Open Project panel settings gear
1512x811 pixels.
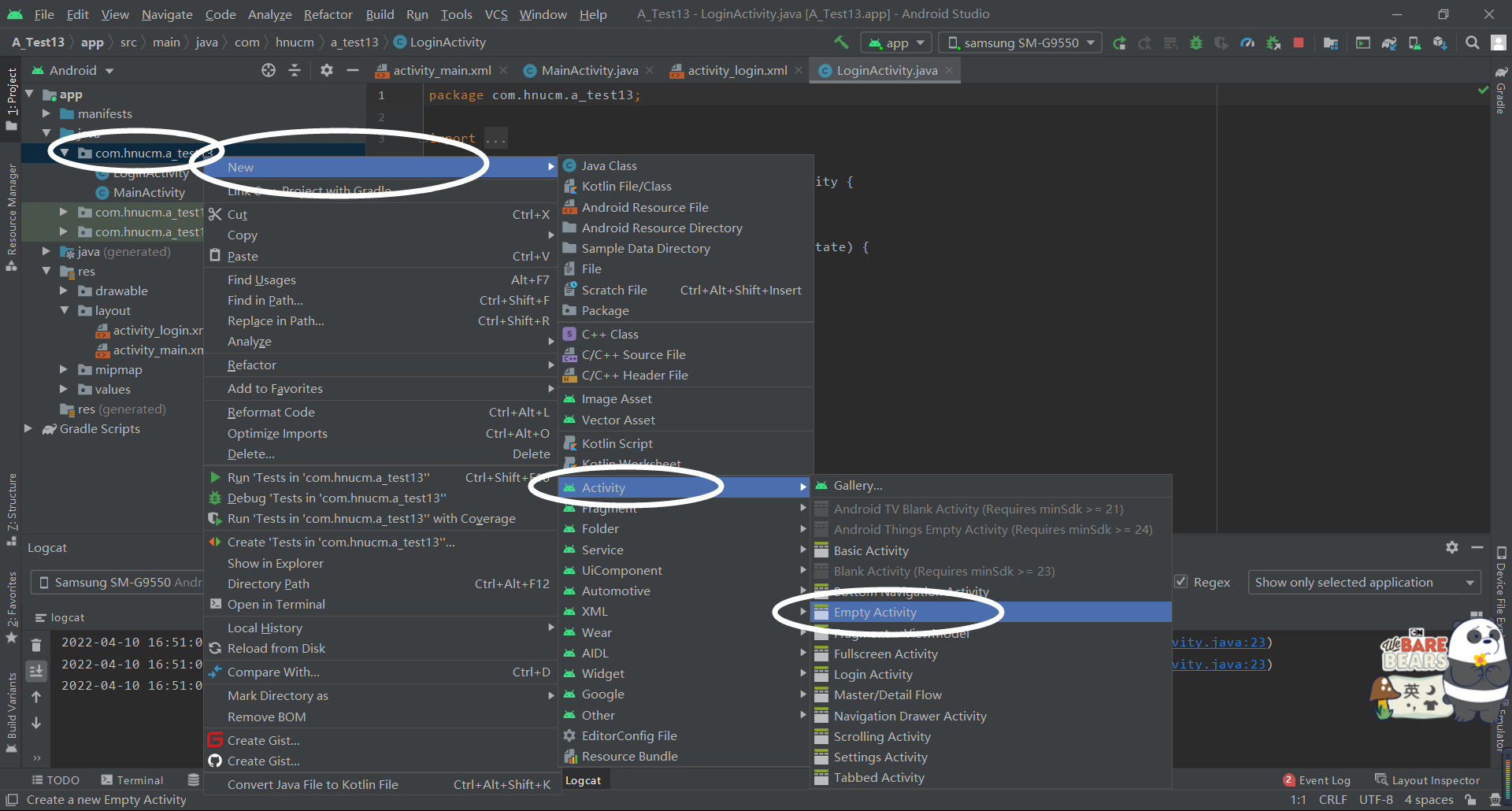pos(327,70)
